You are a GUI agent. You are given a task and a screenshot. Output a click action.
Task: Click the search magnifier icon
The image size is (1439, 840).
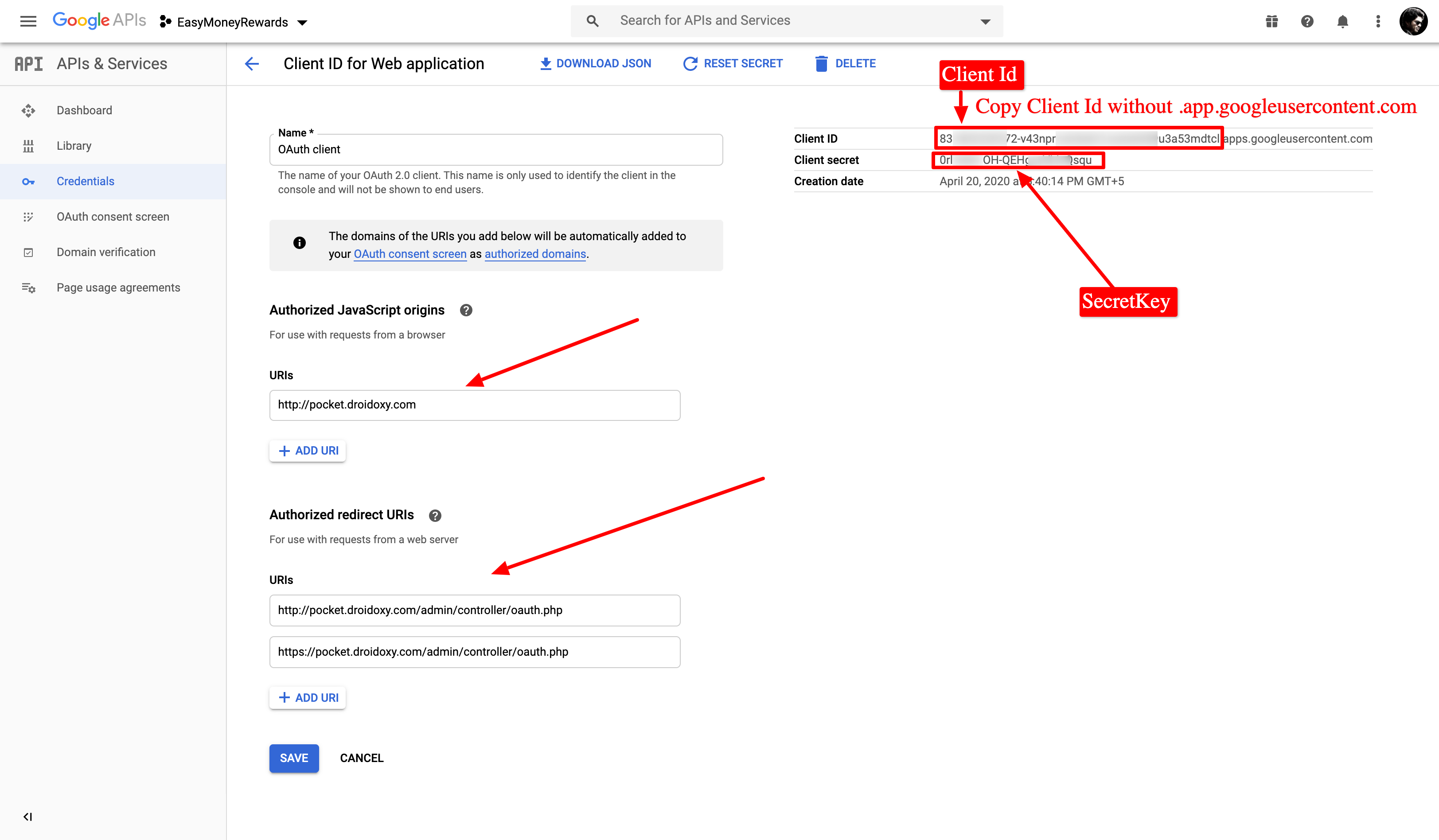(593, 20)
